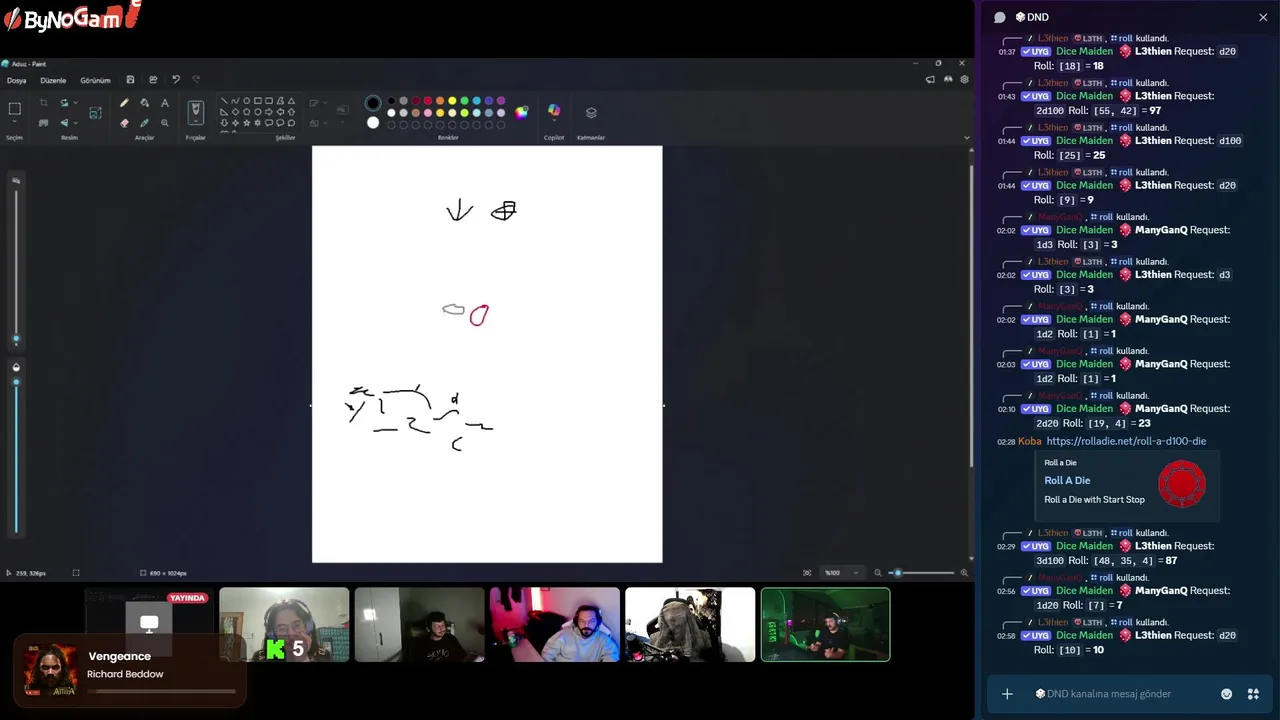
Task: Choose the straight line shape
Action: click(x=224, y=101)
